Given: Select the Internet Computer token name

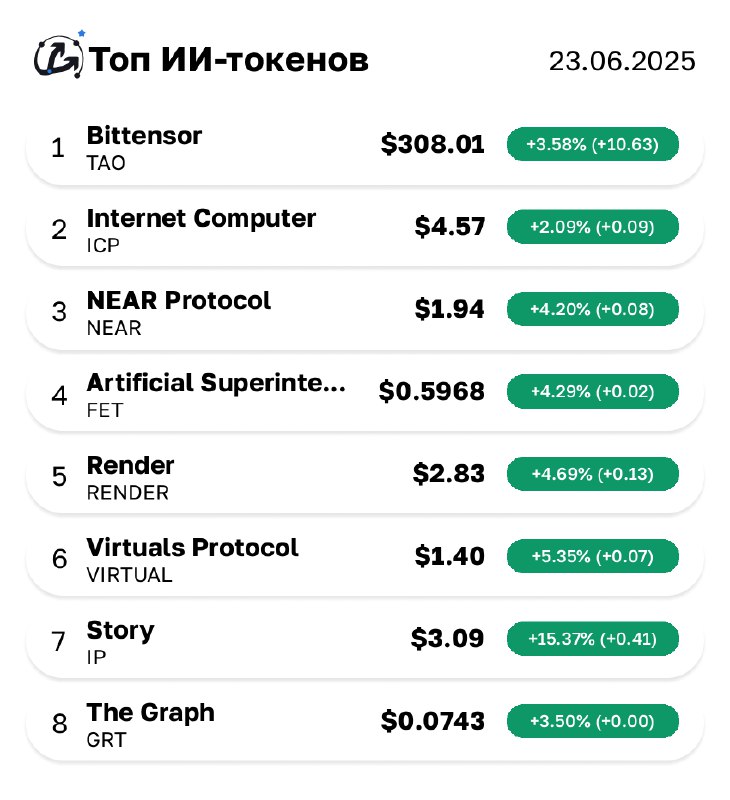Looking at the screenshot, I should (x=201, y=218).
